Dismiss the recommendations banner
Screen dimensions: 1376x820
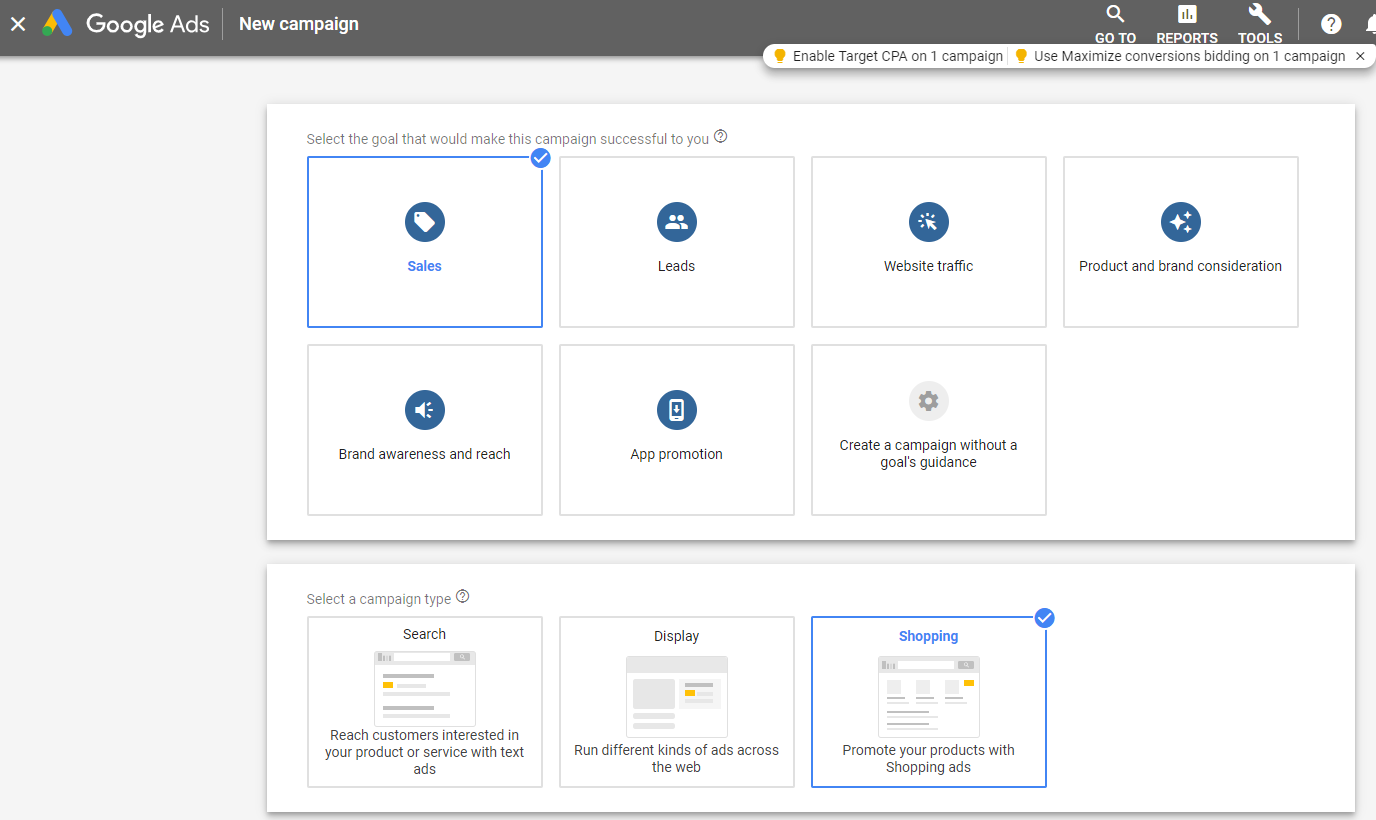tap(1360, 56)
